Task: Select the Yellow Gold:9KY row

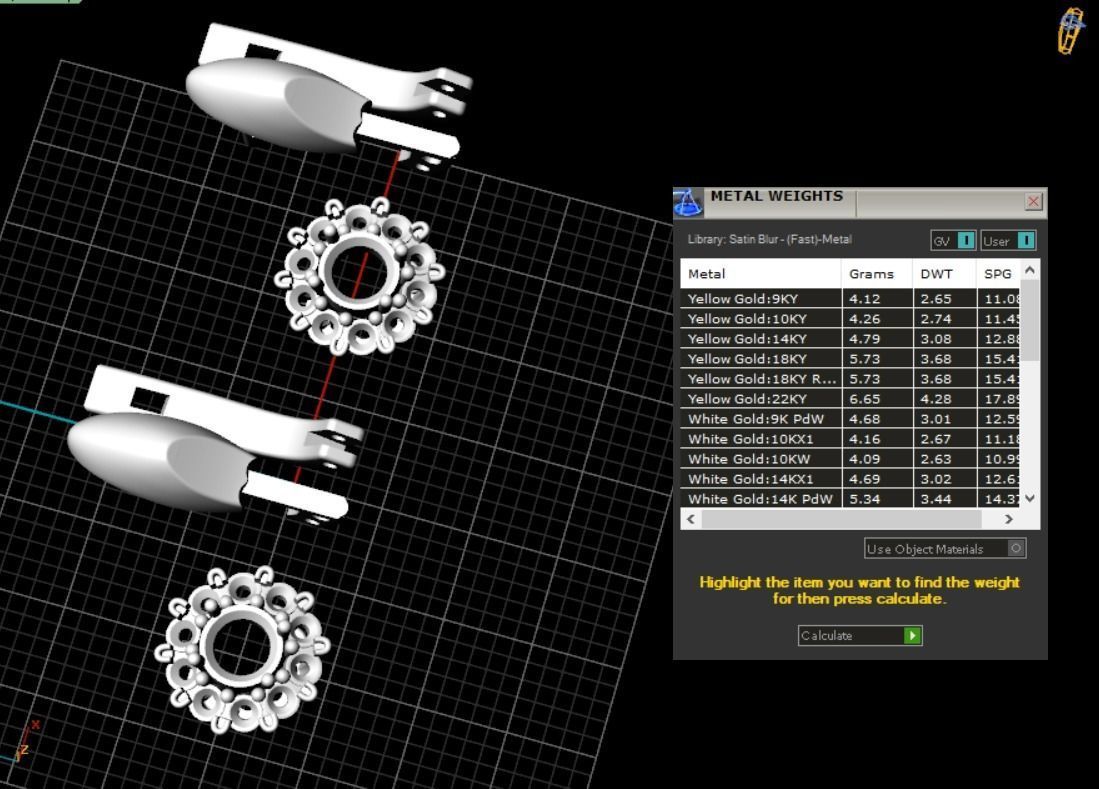Action: 849,299
